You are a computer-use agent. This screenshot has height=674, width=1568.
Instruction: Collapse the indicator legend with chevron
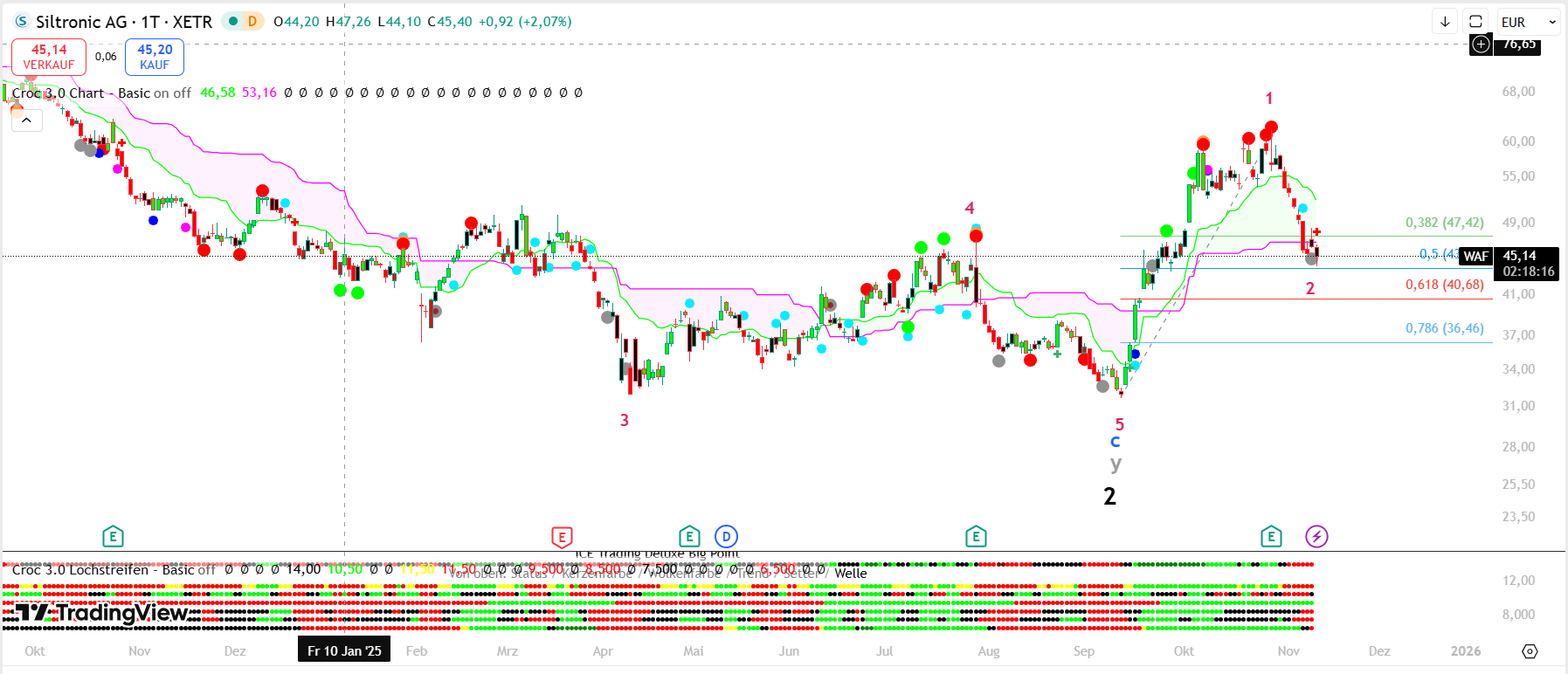coord(27,120)
